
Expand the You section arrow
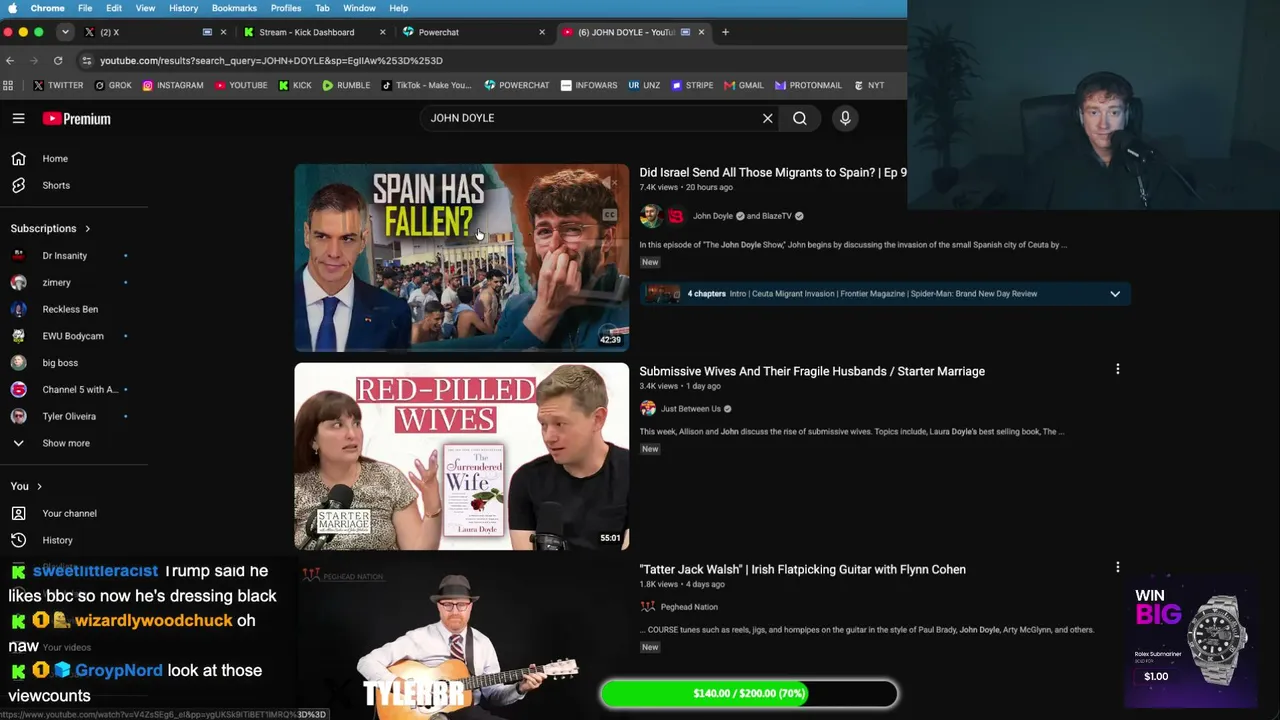coord(39,487)
